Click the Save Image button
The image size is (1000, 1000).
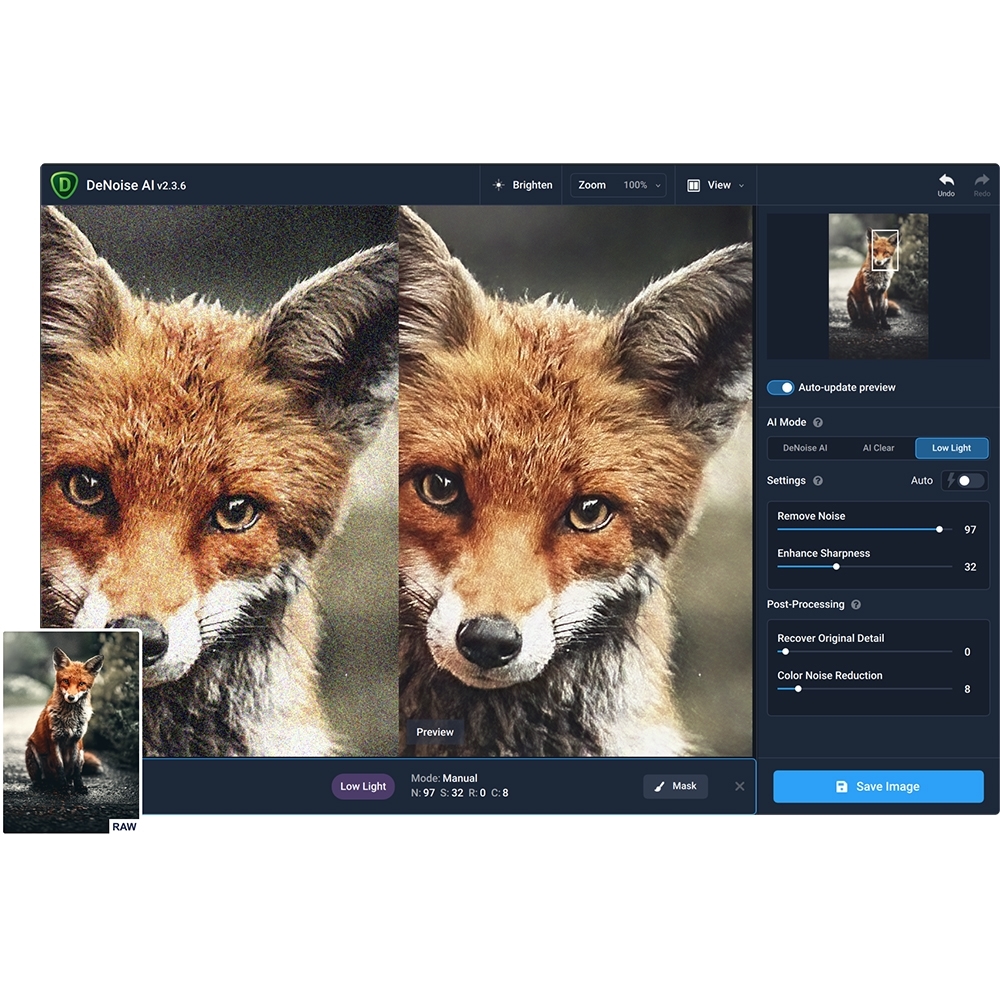[878, 787]
